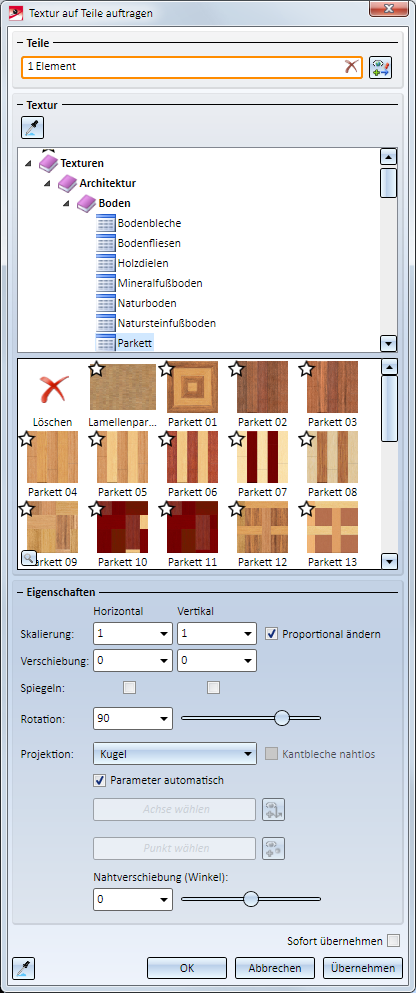Viewport: 416px width, 993px height.
Task: Click the part selection icon beside element field
Action: [381, 67]
